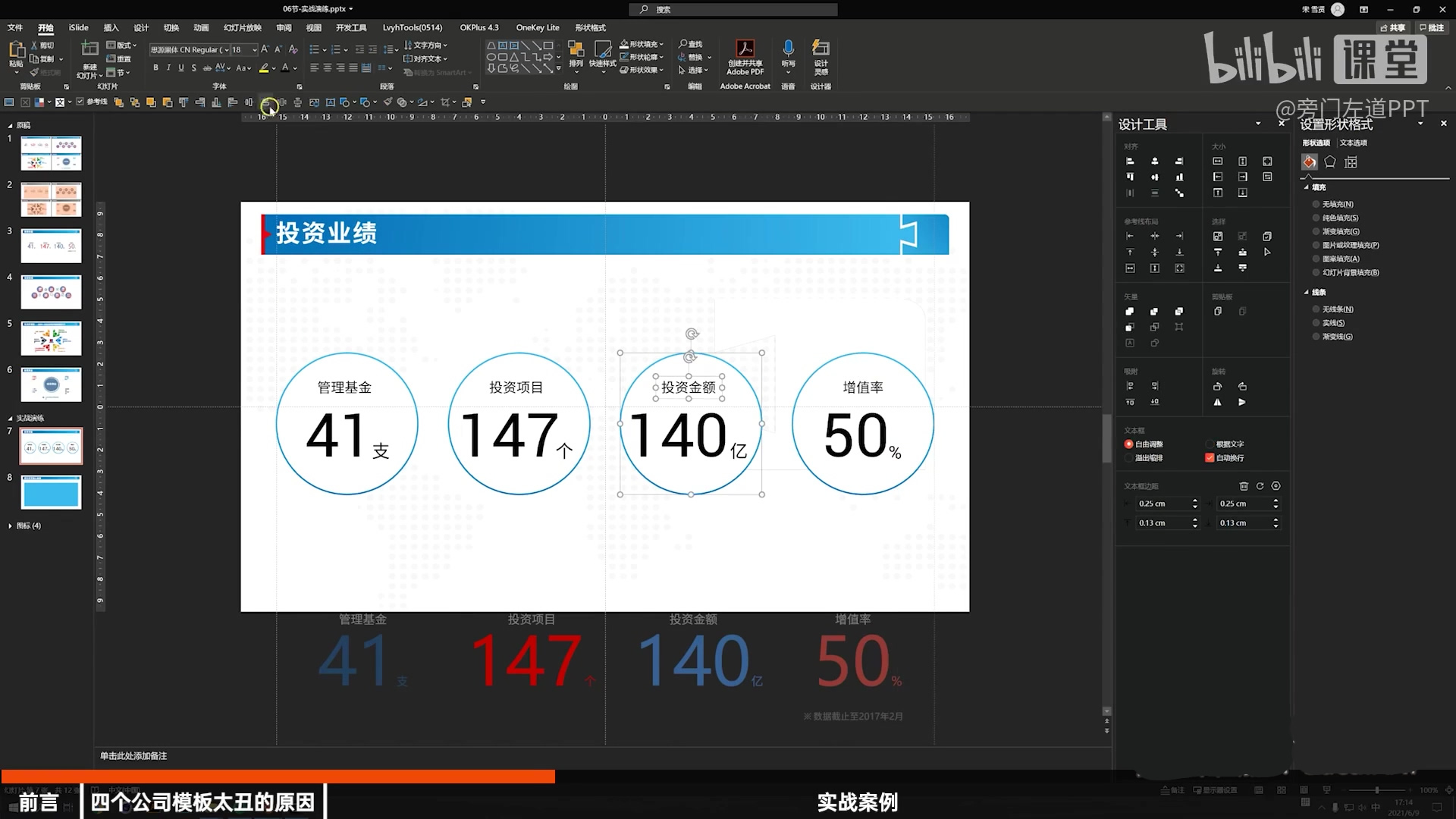Click the 新建幻灯片 new slide icon
This screenshot has width=1456, height=819.
click(x=89, y=50)
